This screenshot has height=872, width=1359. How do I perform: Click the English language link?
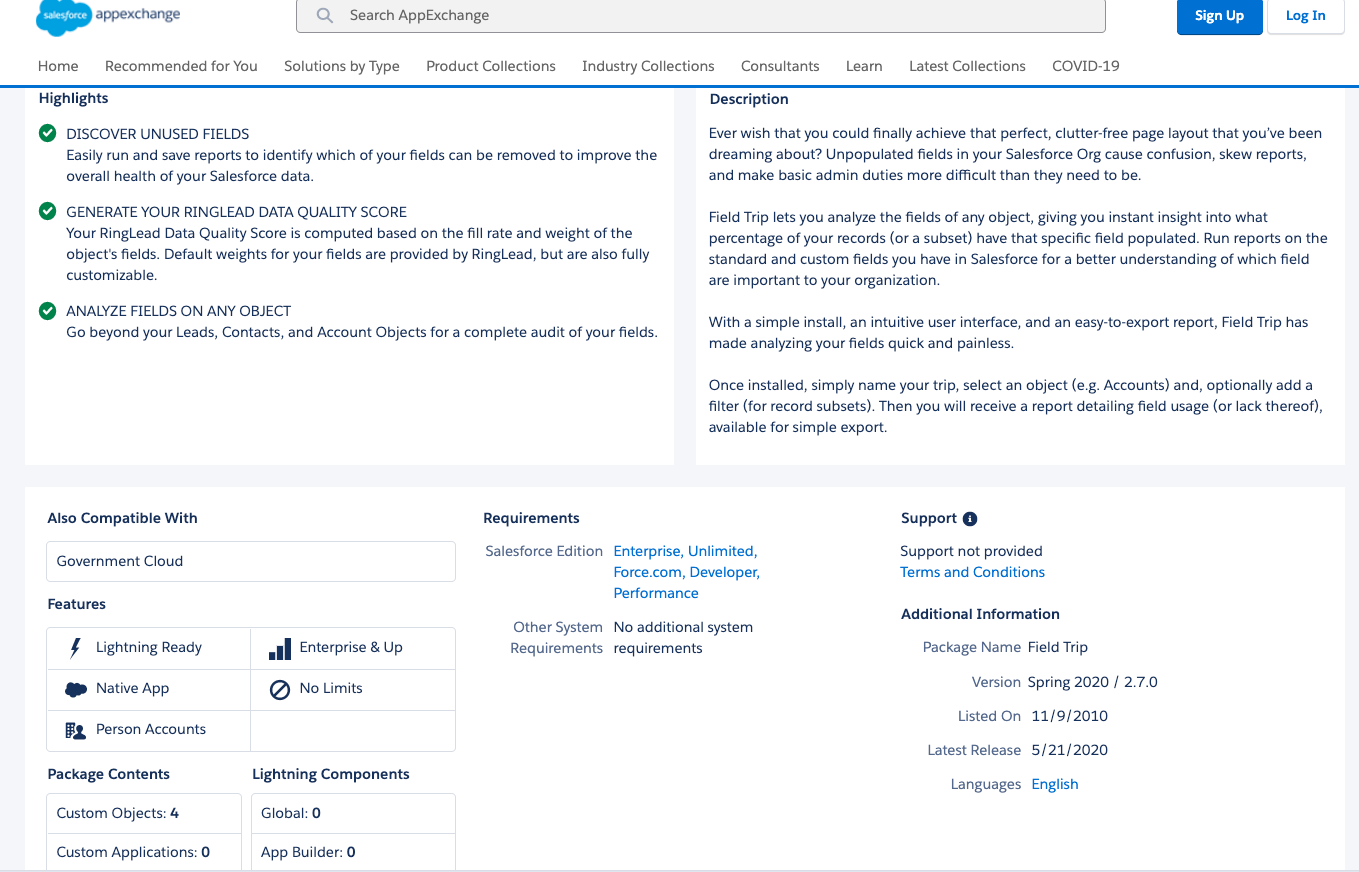click(1054, 784)
